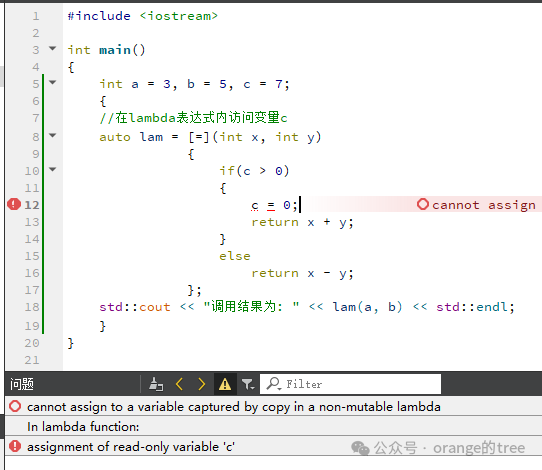Click '#include' on line 1
Image resolution: width=542 pixels, height=470 pixels.
pos(99,16)
